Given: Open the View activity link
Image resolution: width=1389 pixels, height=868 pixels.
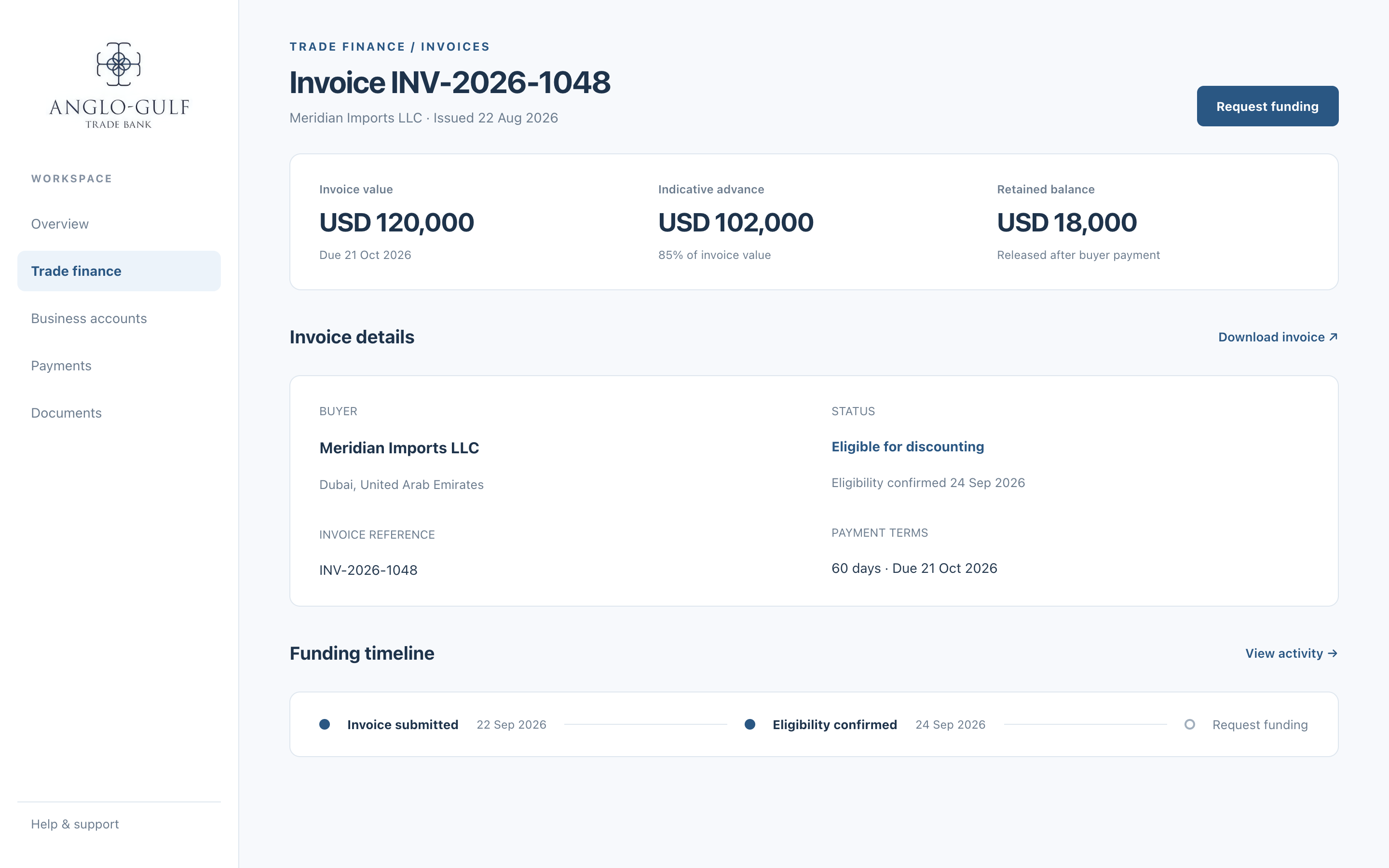Looking at the screenshot, I should point(1291,653).
